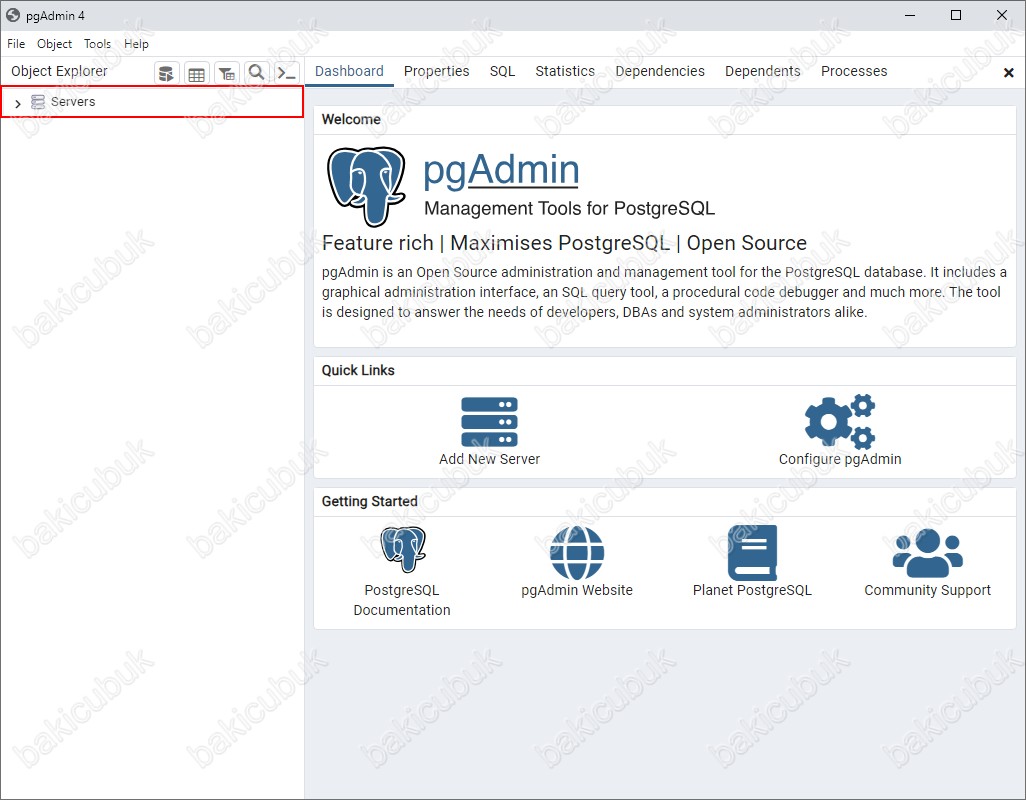Click the Planet PostgreSQL book icon
This screenshot has height=800, width=1026.
(752, 553)
